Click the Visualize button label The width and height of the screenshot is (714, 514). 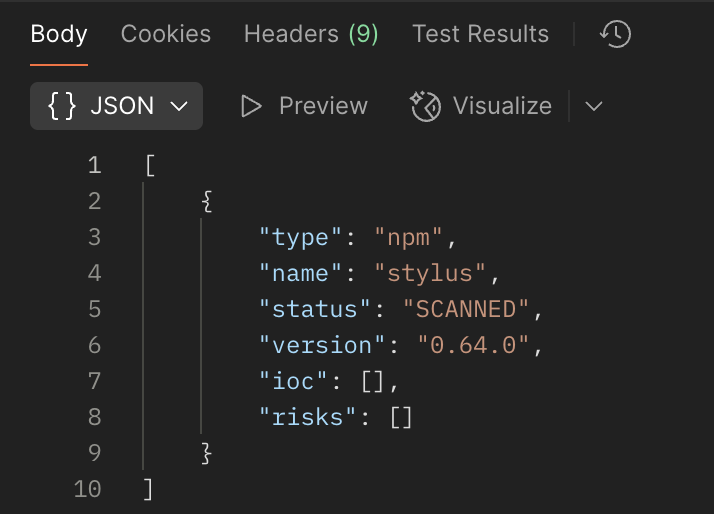502,106
